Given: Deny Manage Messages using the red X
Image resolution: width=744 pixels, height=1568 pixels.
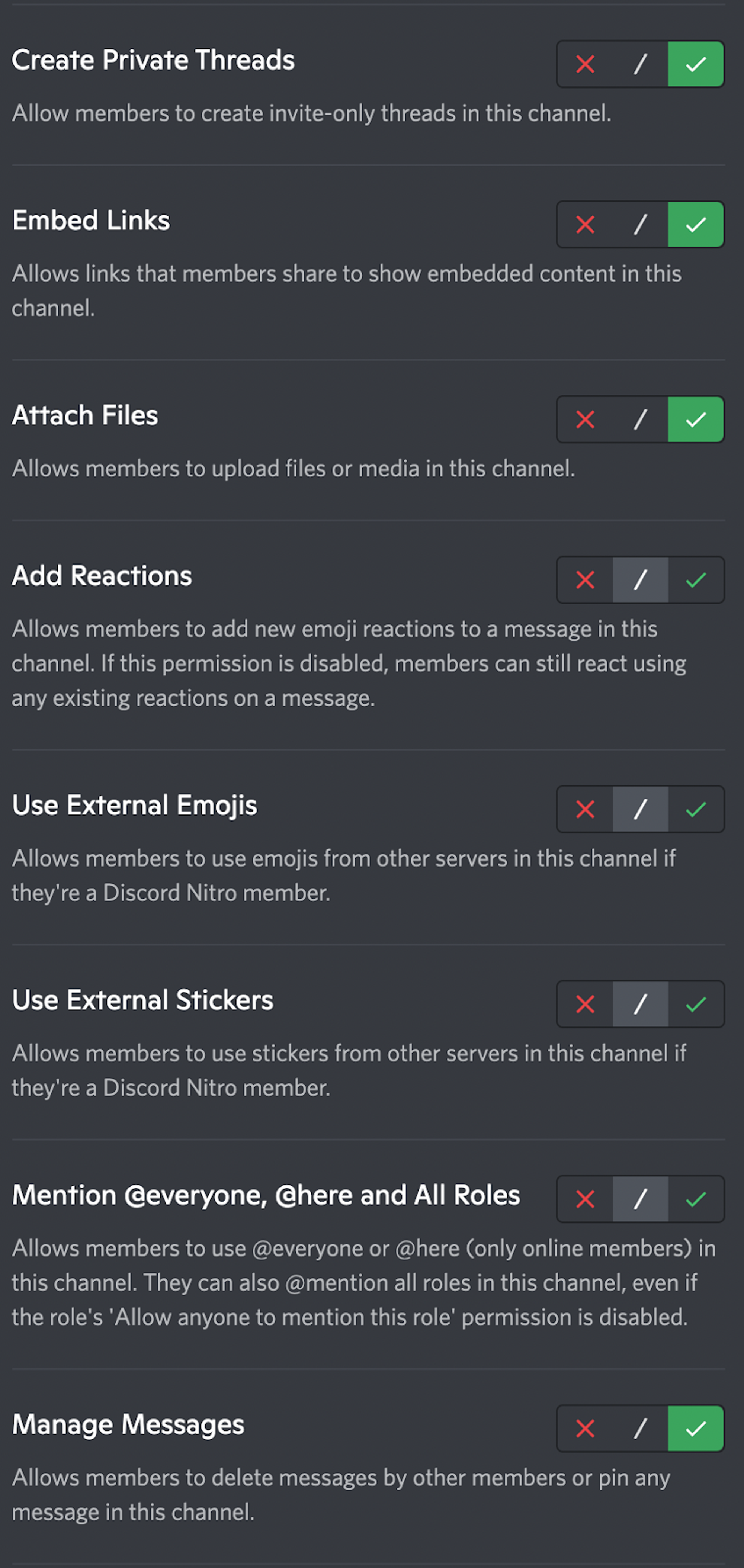Looking at the screenshot, I should (585, 1429).
